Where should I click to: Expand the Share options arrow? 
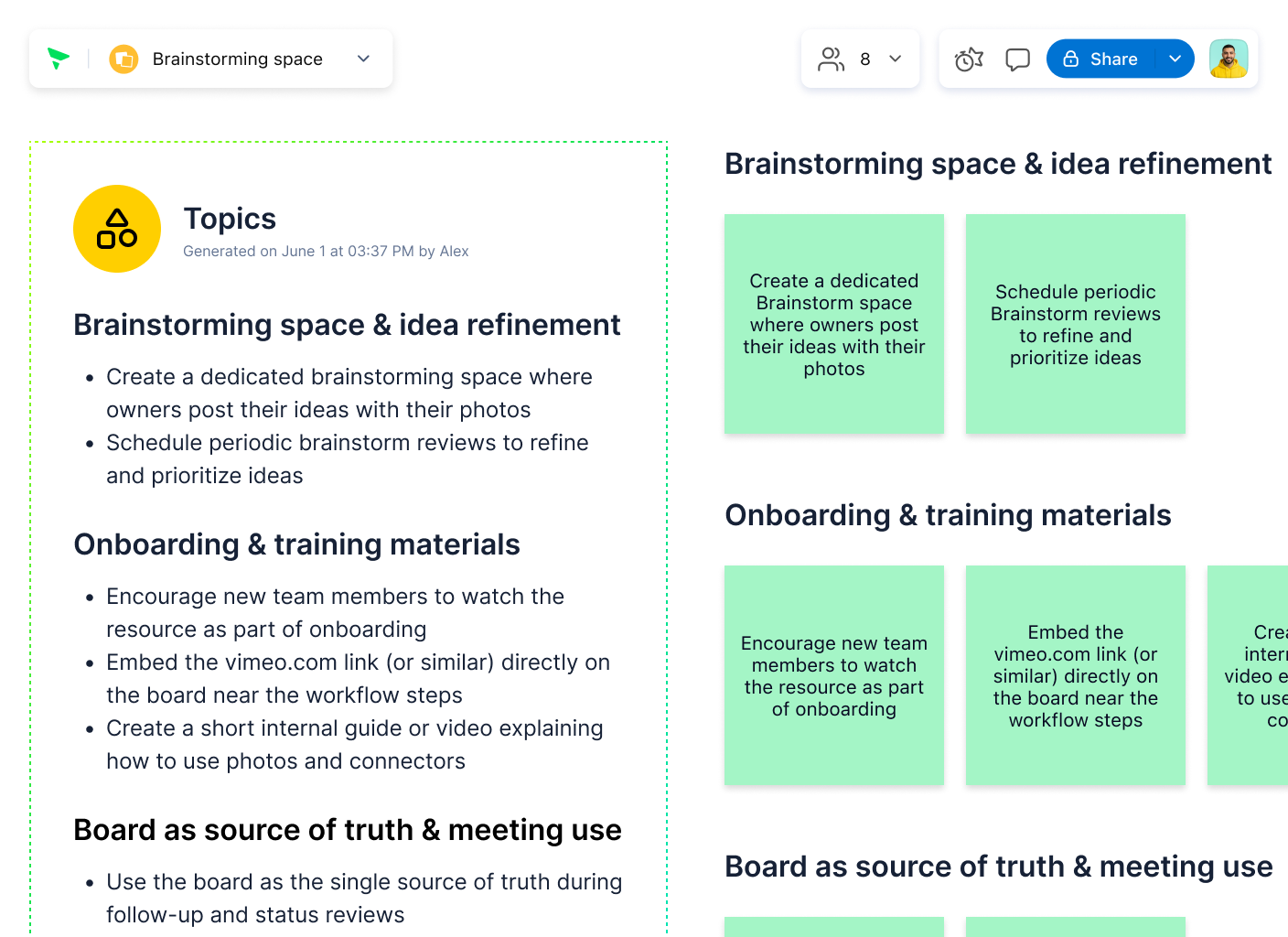(1175, 59)
